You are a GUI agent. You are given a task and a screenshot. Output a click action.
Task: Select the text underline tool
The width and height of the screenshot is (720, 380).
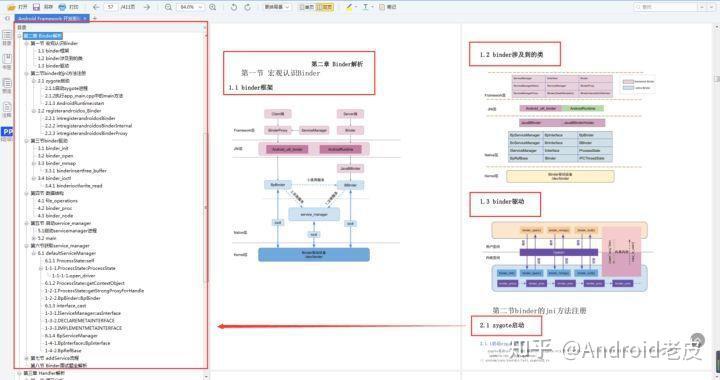366,7
